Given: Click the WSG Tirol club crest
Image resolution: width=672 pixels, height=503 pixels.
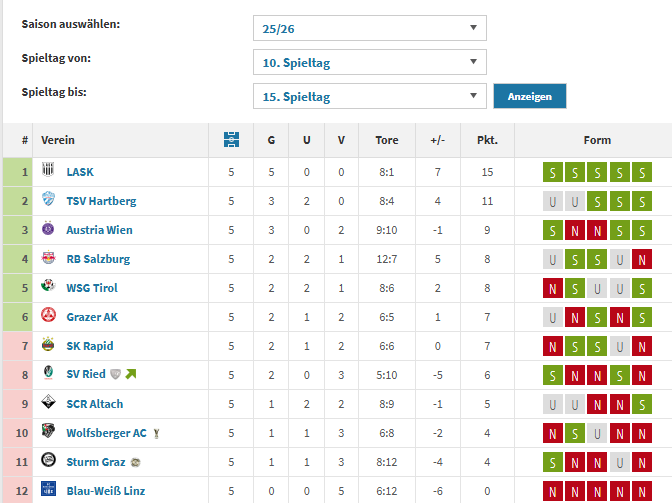Looking at the screenshot, I should pyautogui.click(x=48, y=288).
